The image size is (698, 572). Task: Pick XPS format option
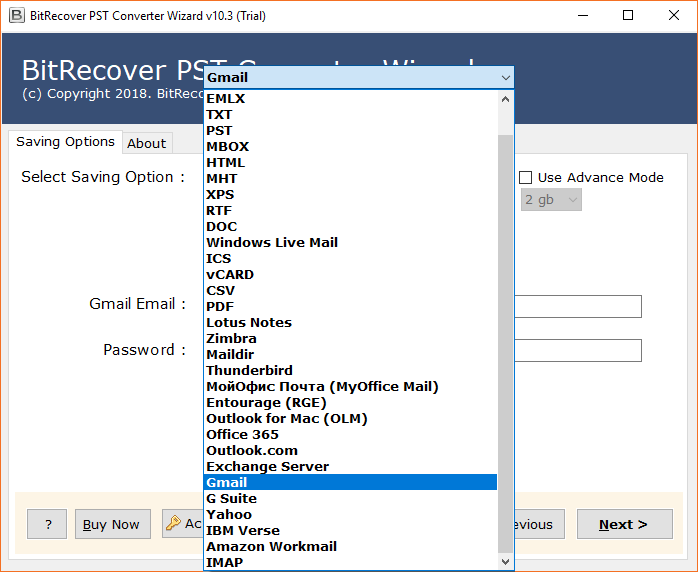click(x=350, y=195)
